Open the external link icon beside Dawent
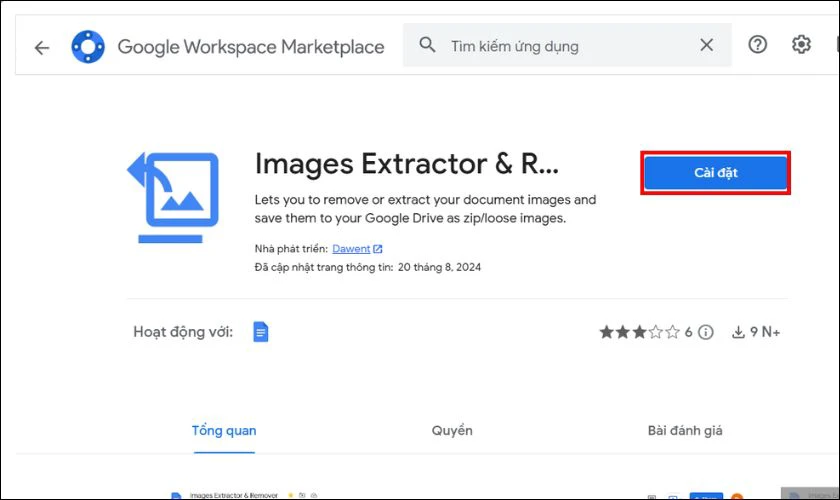The height and width of the screenshot is (500, 840). (378, 249)
